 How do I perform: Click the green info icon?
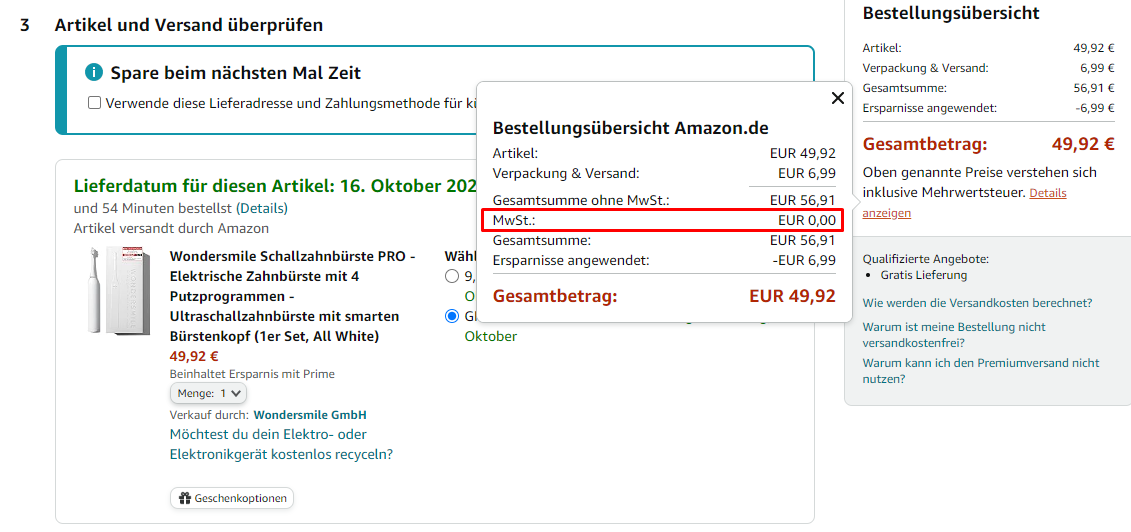tap(94, 72)
